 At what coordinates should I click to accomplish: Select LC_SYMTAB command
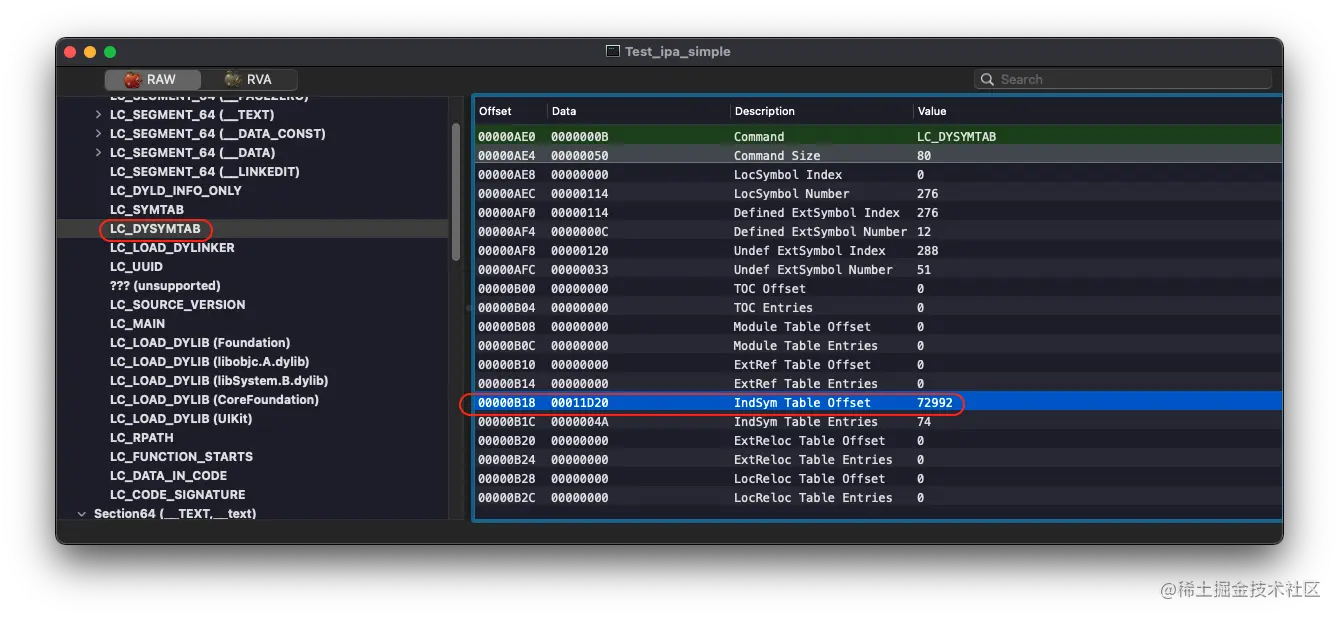[x=147, y=210]
